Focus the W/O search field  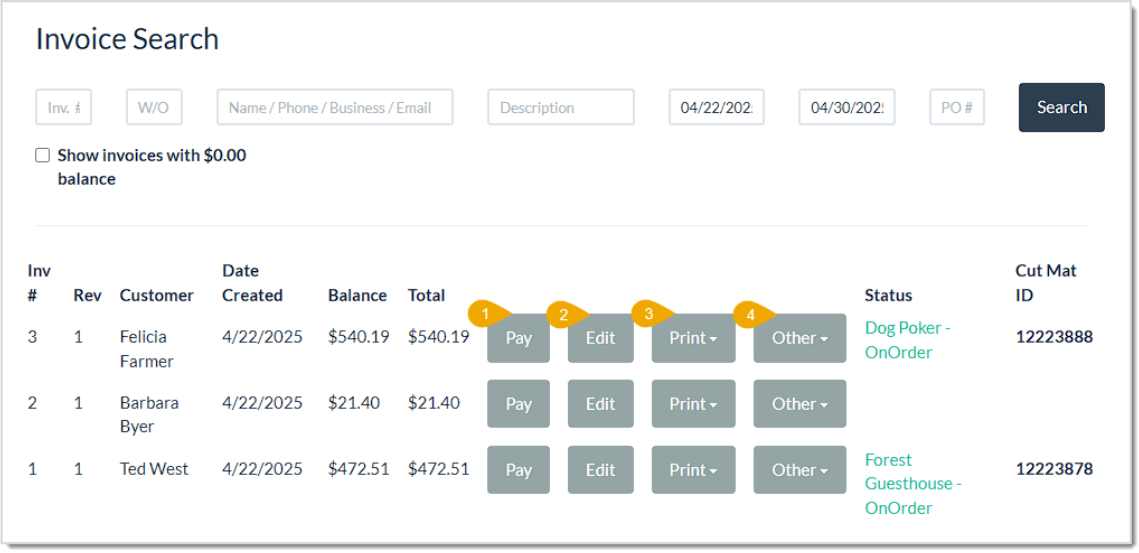(x=154, y=108)
